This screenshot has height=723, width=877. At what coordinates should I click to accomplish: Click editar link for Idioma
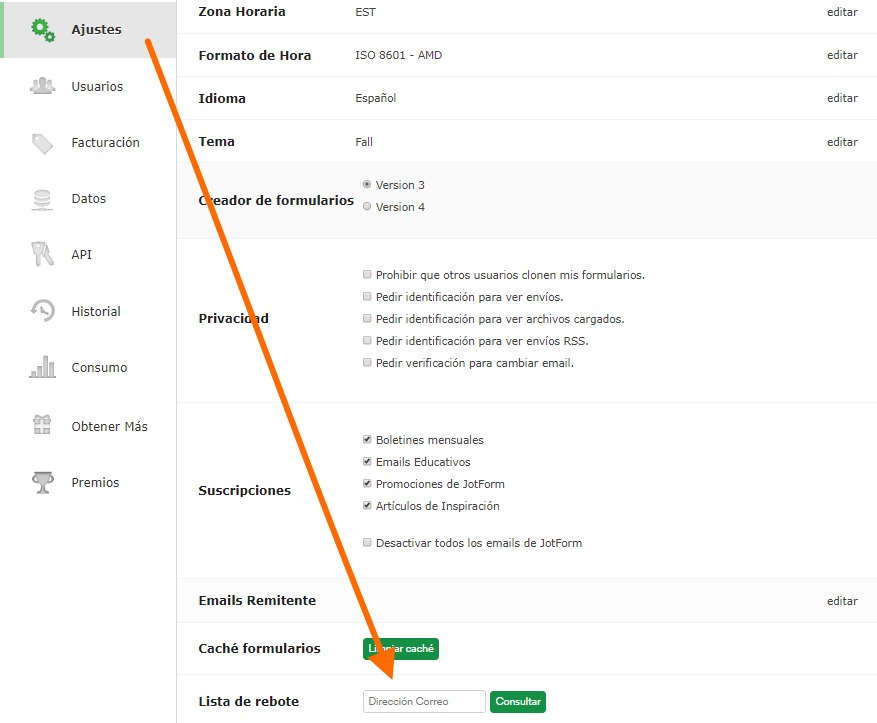842,98
